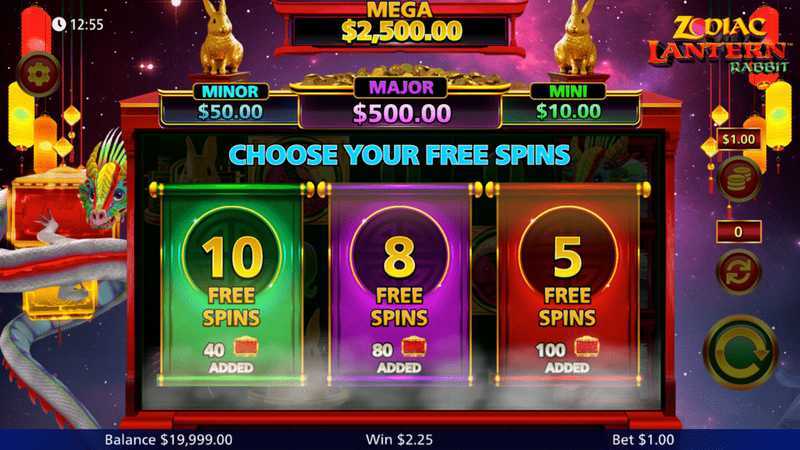Viewport: 800px width, 450px height.
Task: Click the large green spin button
Action: (x=740, y=352)
